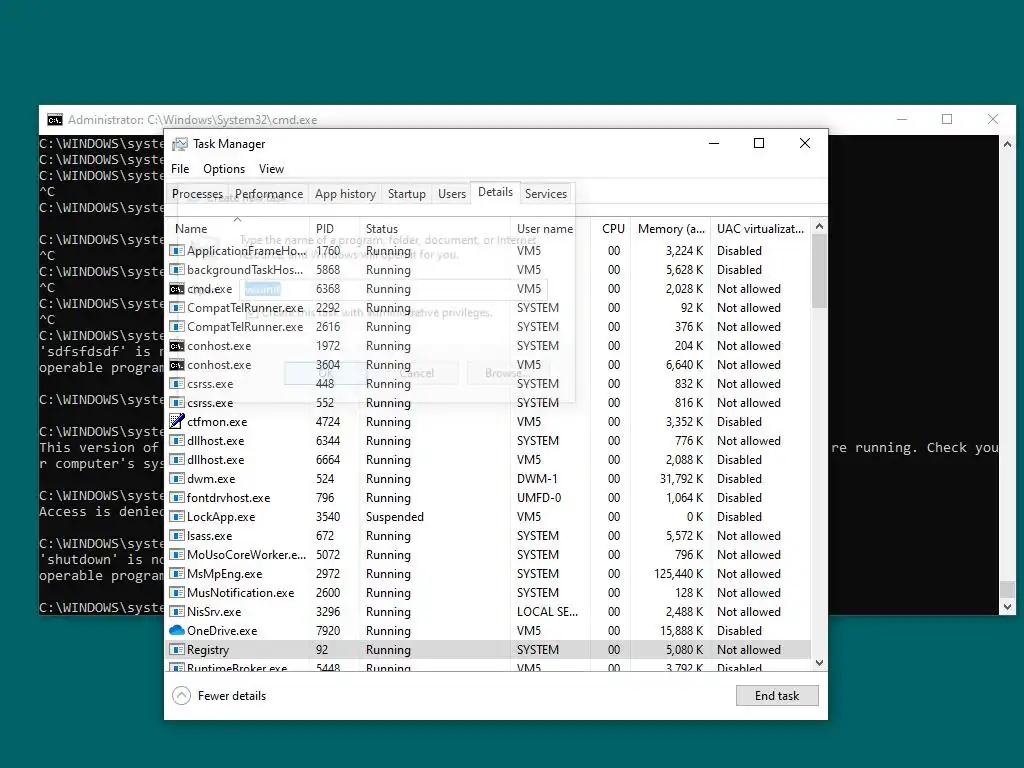Viewport: 1024px width, 768px height.
Task: Click the cmd window title bar icon
Action: coord(55,120)
